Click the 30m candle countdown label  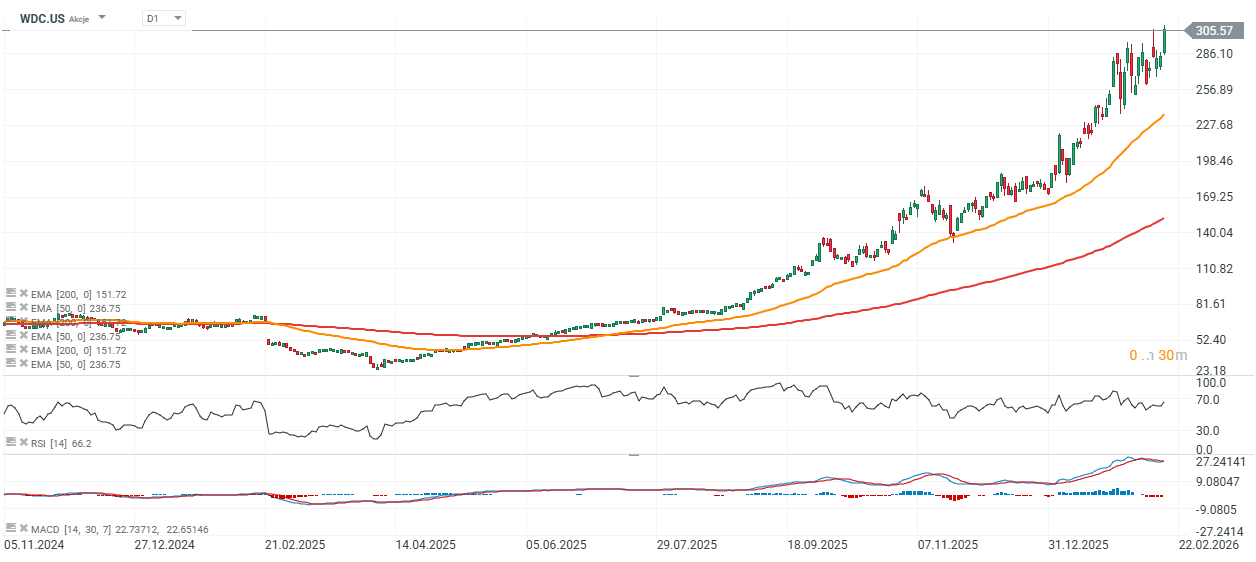(x=1158, y=355)
